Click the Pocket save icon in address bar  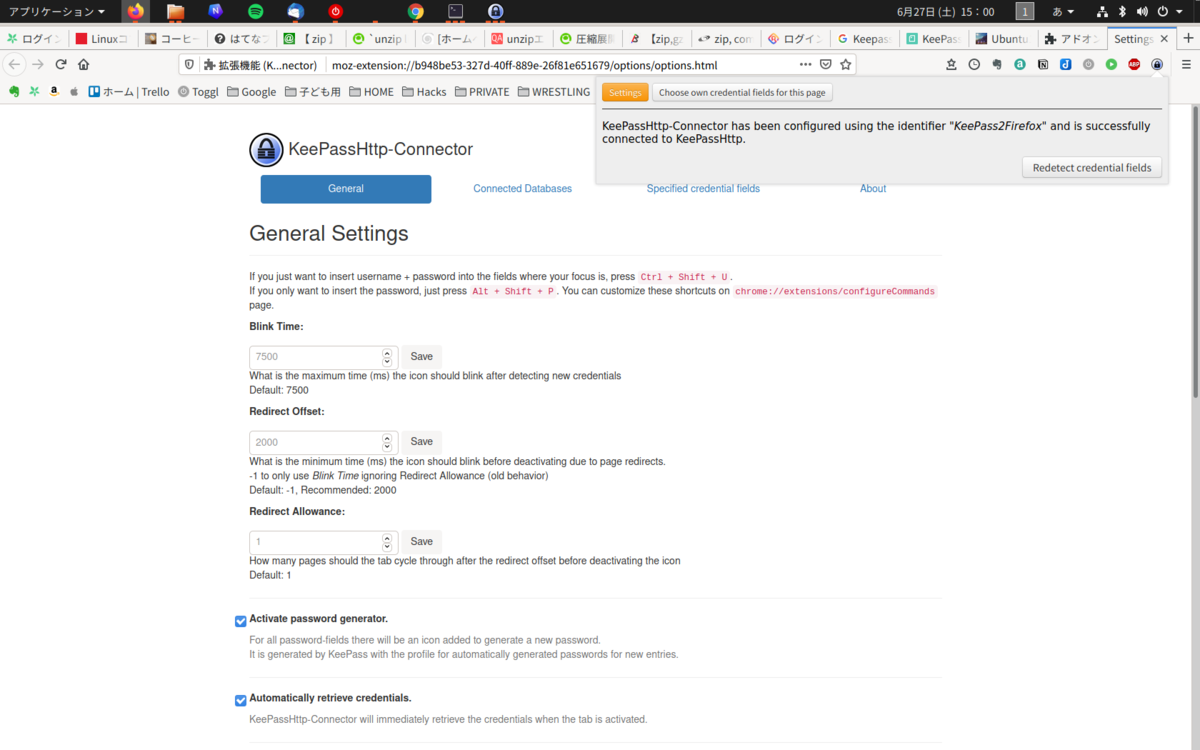point(826,64)
